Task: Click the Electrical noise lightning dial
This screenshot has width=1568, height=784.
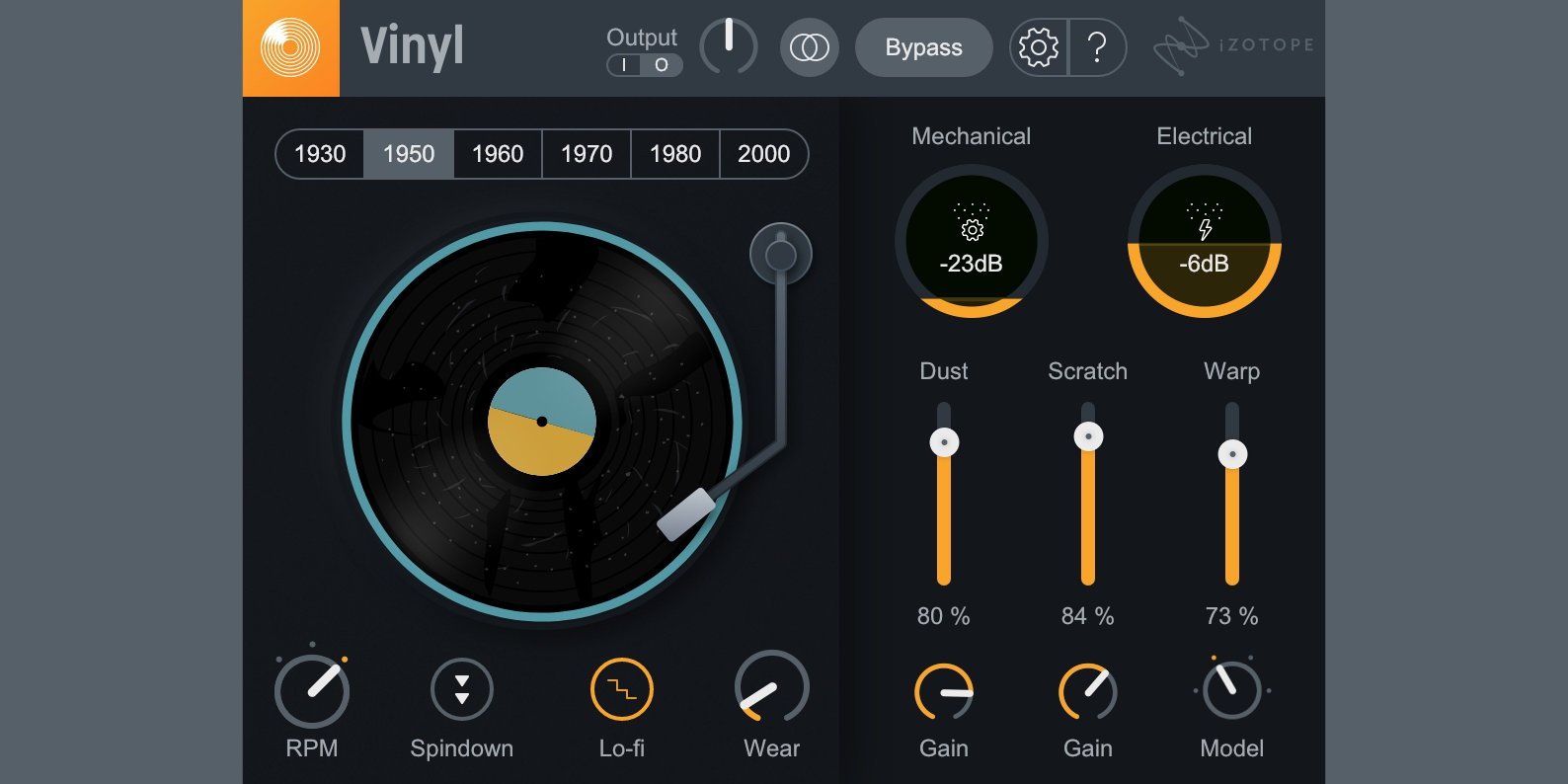Action: [x=1204, y=241]
